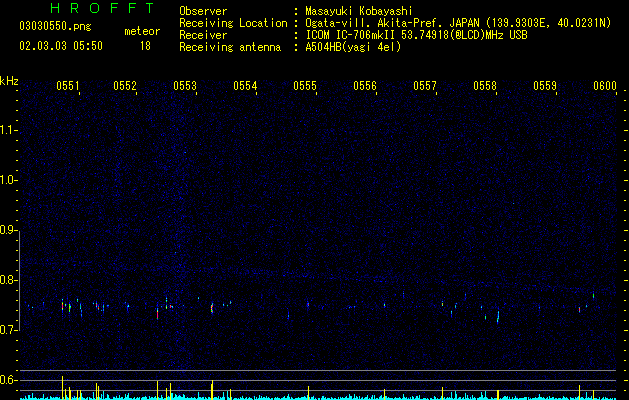Select the A504HB(yagi 4el) antenna text
Viewport: 629px width, 400px height.
click(x=353, y=47)
